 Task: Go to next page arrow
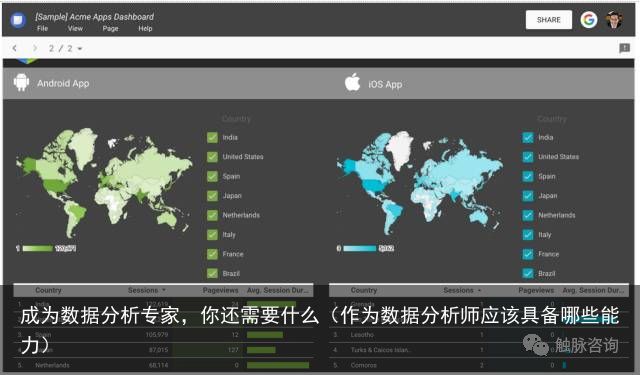[35, 48]
